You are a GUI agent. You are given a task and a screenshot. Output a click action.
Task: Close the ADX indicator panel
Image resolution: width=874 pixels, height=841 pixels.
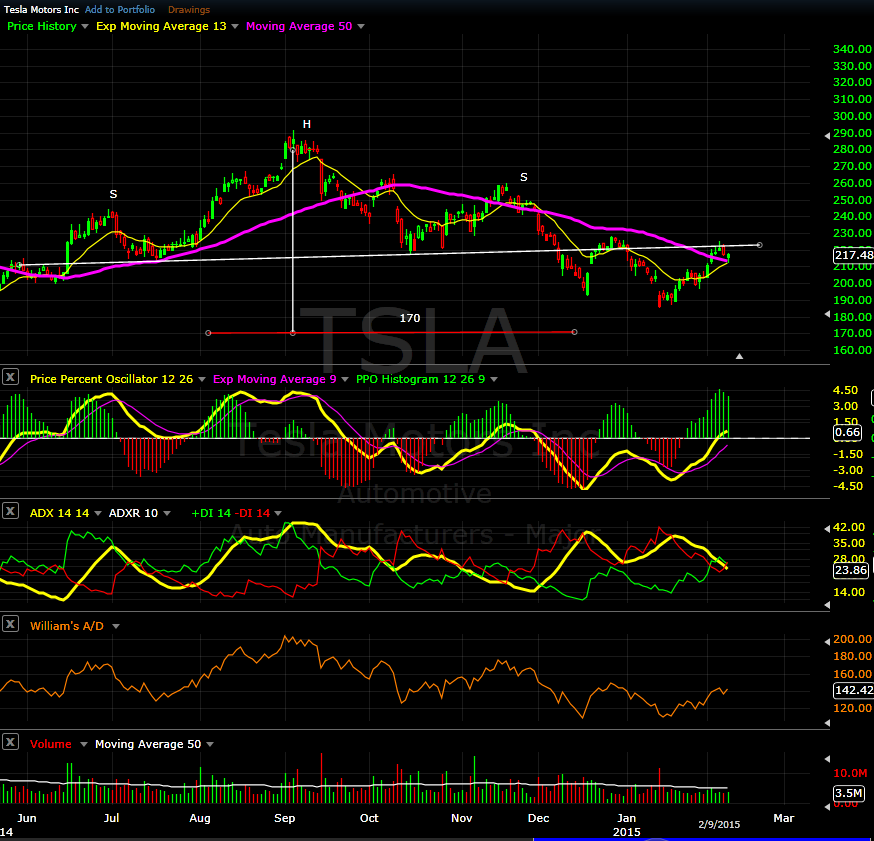coord(10,511)
